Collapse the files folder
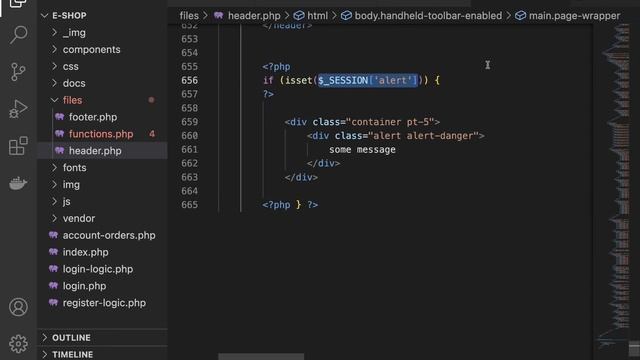640x360 pixels. click(x=54, y=100)
